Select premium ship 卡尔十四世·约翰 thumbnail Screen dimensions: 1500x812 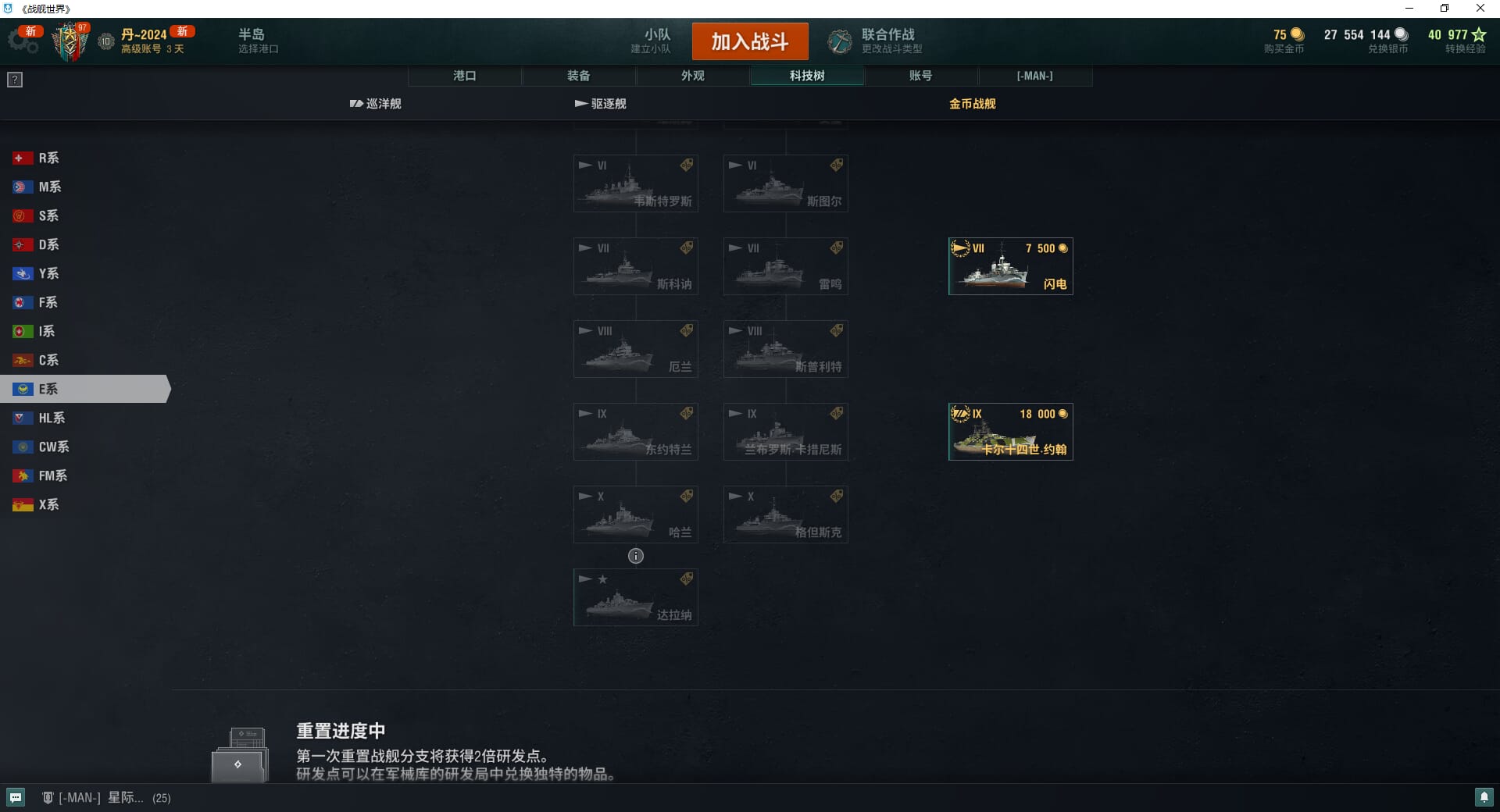1010,432
